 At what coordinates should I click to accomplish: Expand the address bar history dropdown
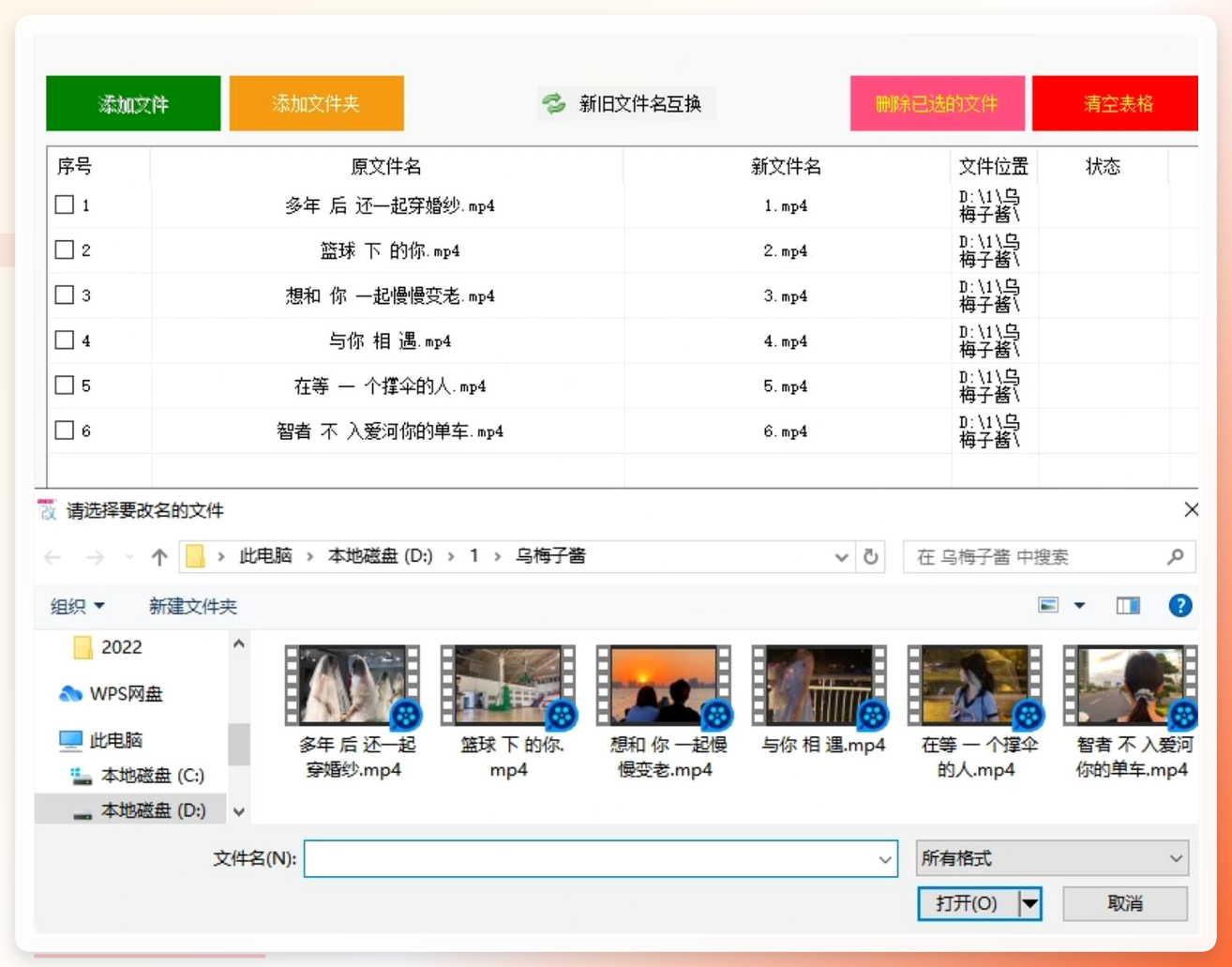pyautogui.click(x=841, y=557)
